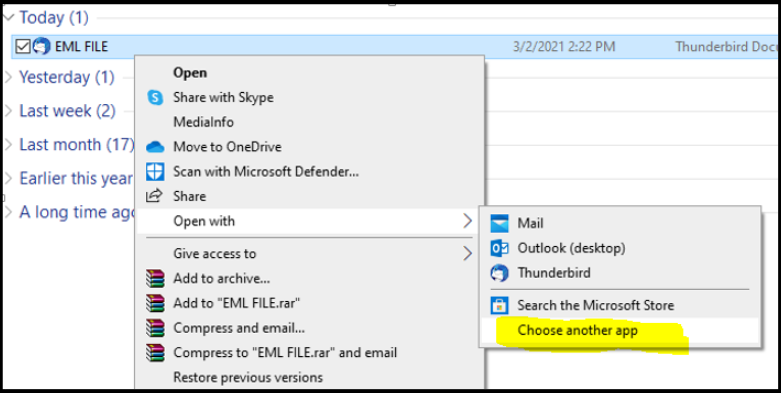Expand the Last week group
This screenshot has height=393, width=781.
coord(8,111)
